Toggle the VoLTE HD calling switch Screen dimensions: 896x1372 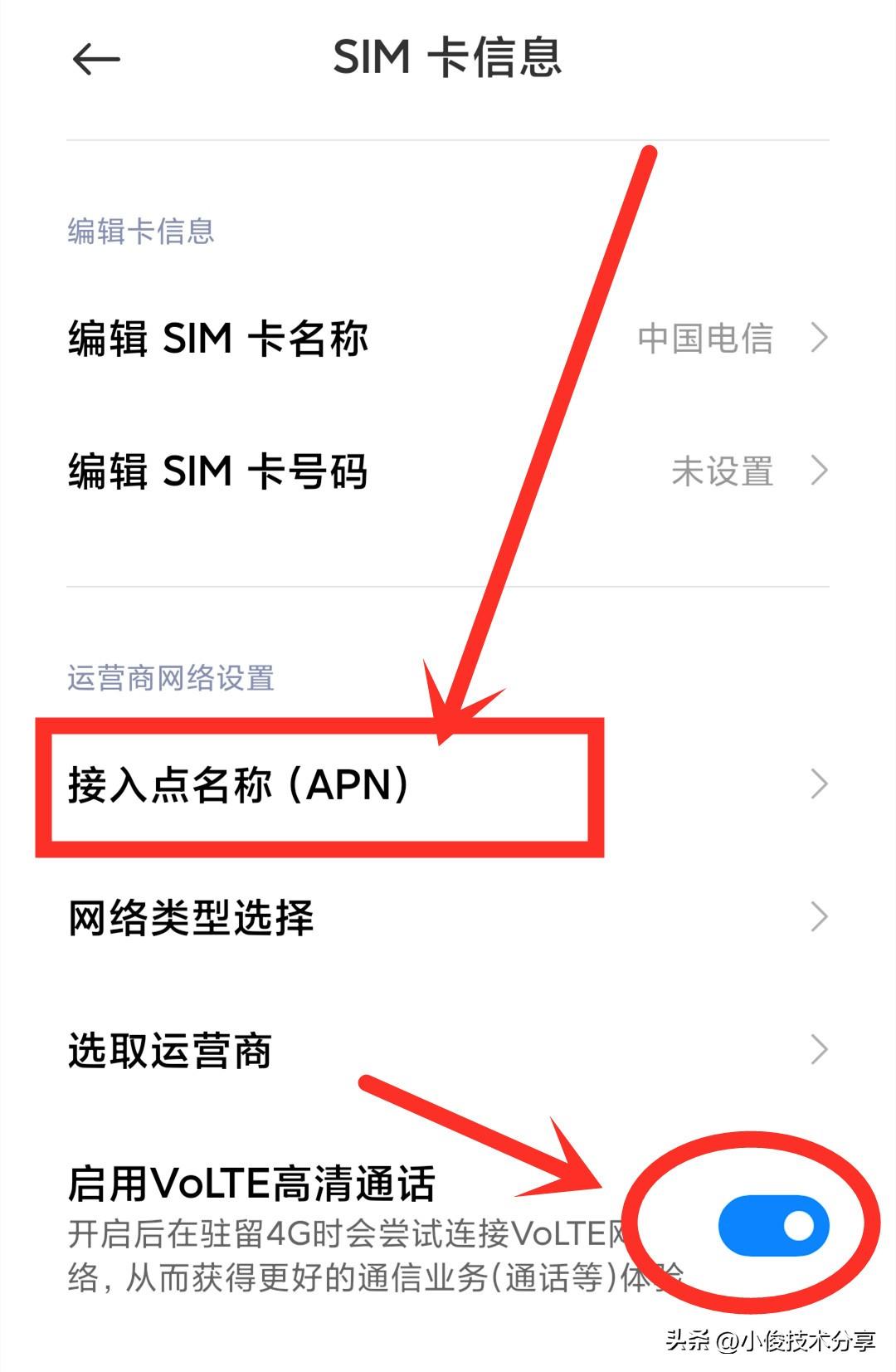pos(773,1225)
